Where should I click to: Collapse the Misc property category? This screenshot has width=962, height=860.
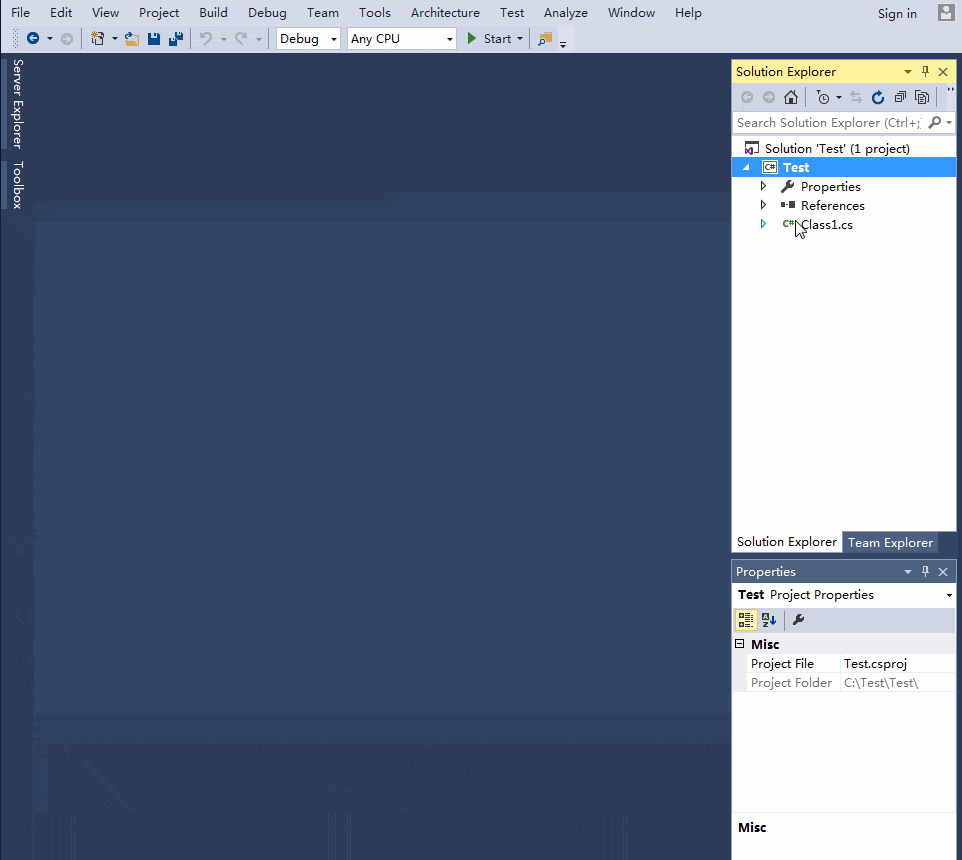[740, 643]
